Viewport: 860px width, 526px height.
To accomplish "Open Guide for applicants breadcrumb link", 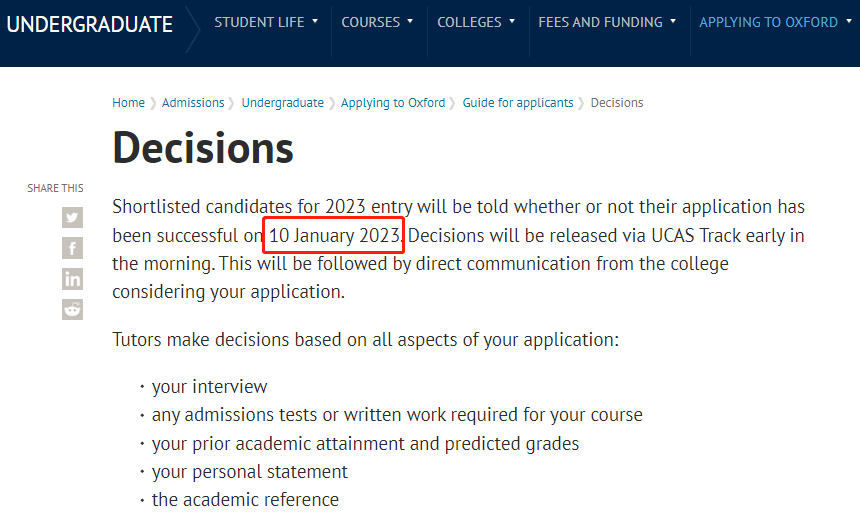I will (518, 103).
